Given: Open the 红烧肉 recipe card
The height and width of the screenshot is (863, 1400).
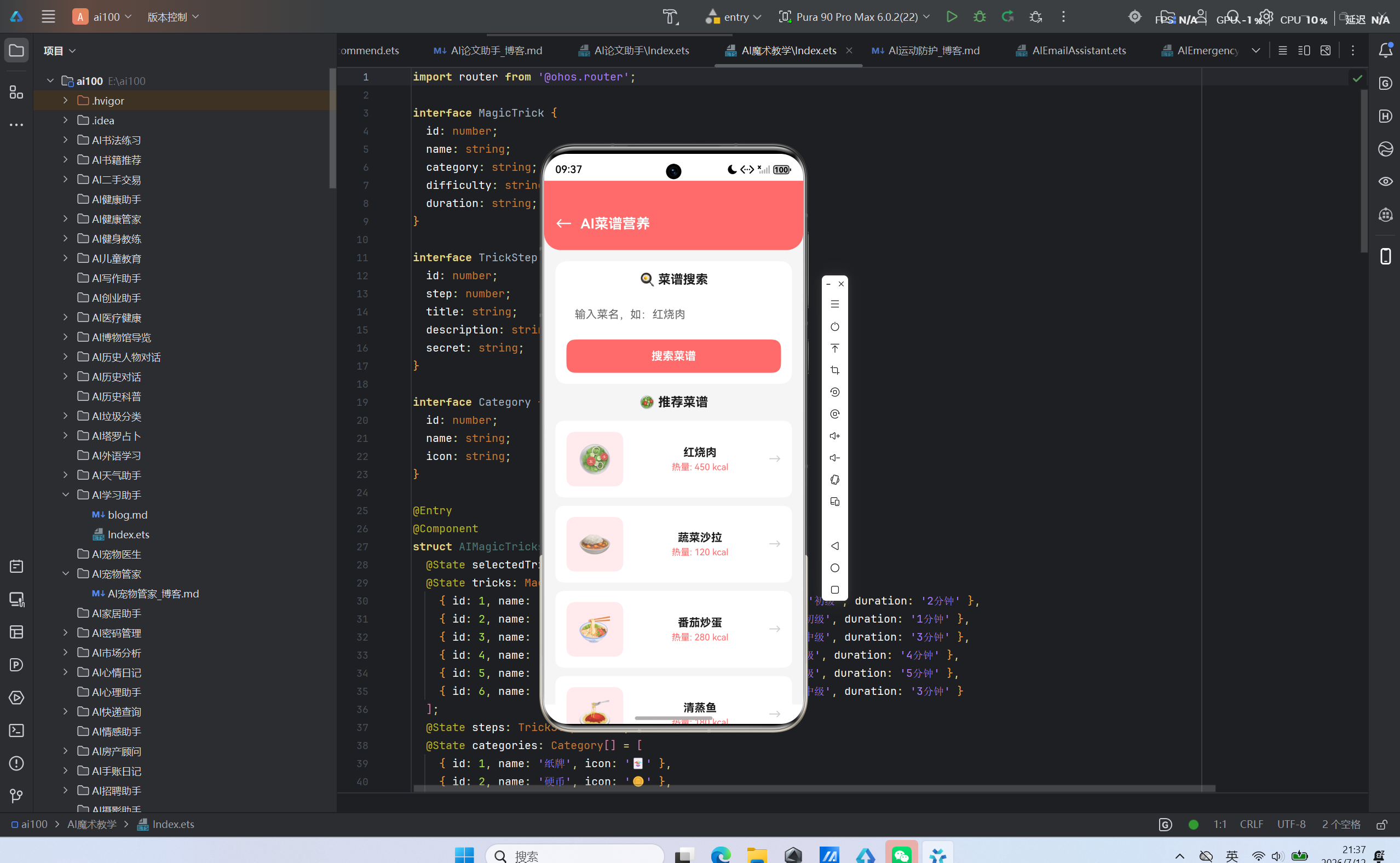Looking at the screenshot, I should coord(673,459).
